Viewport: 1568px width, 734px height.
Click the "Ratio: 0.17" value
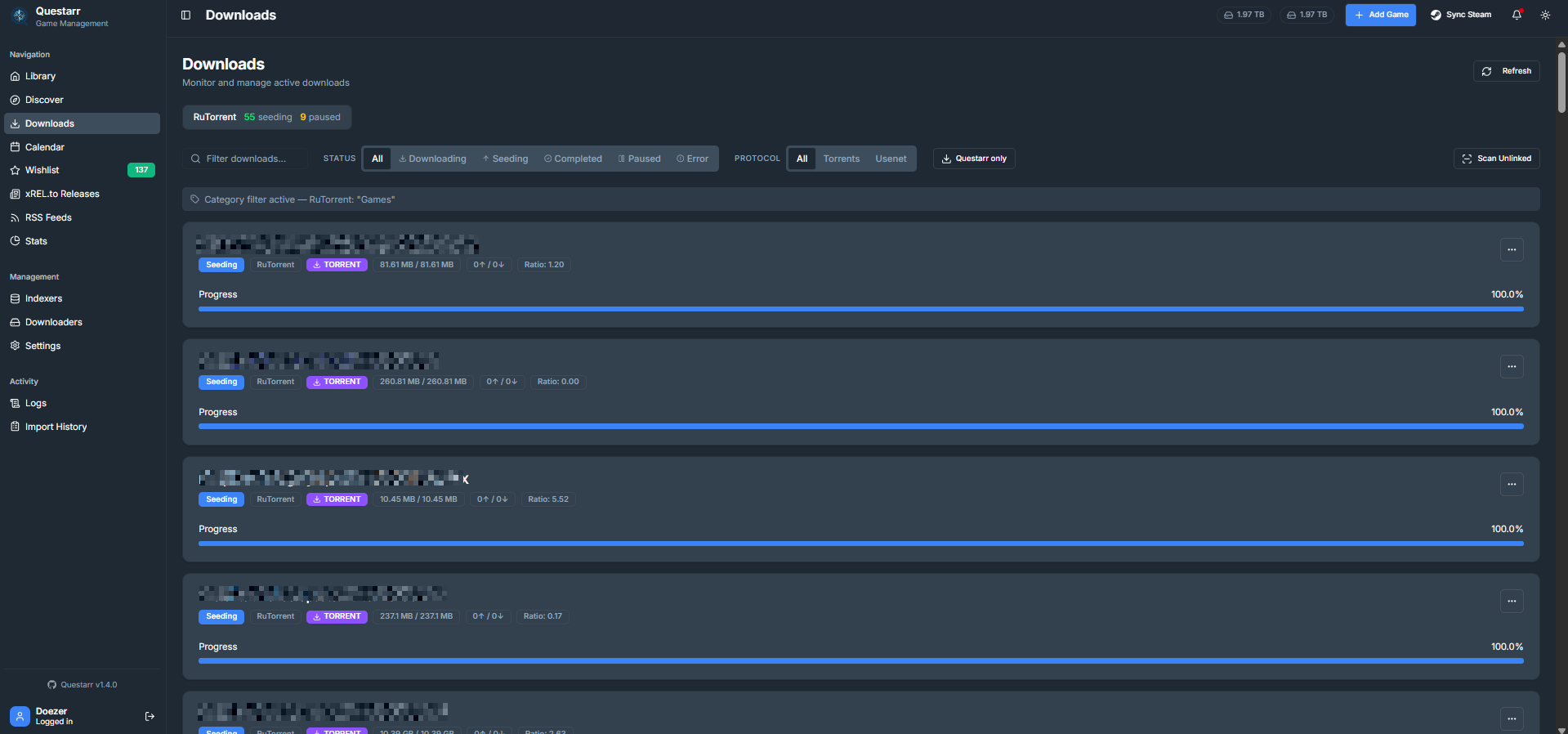point(543,616)
